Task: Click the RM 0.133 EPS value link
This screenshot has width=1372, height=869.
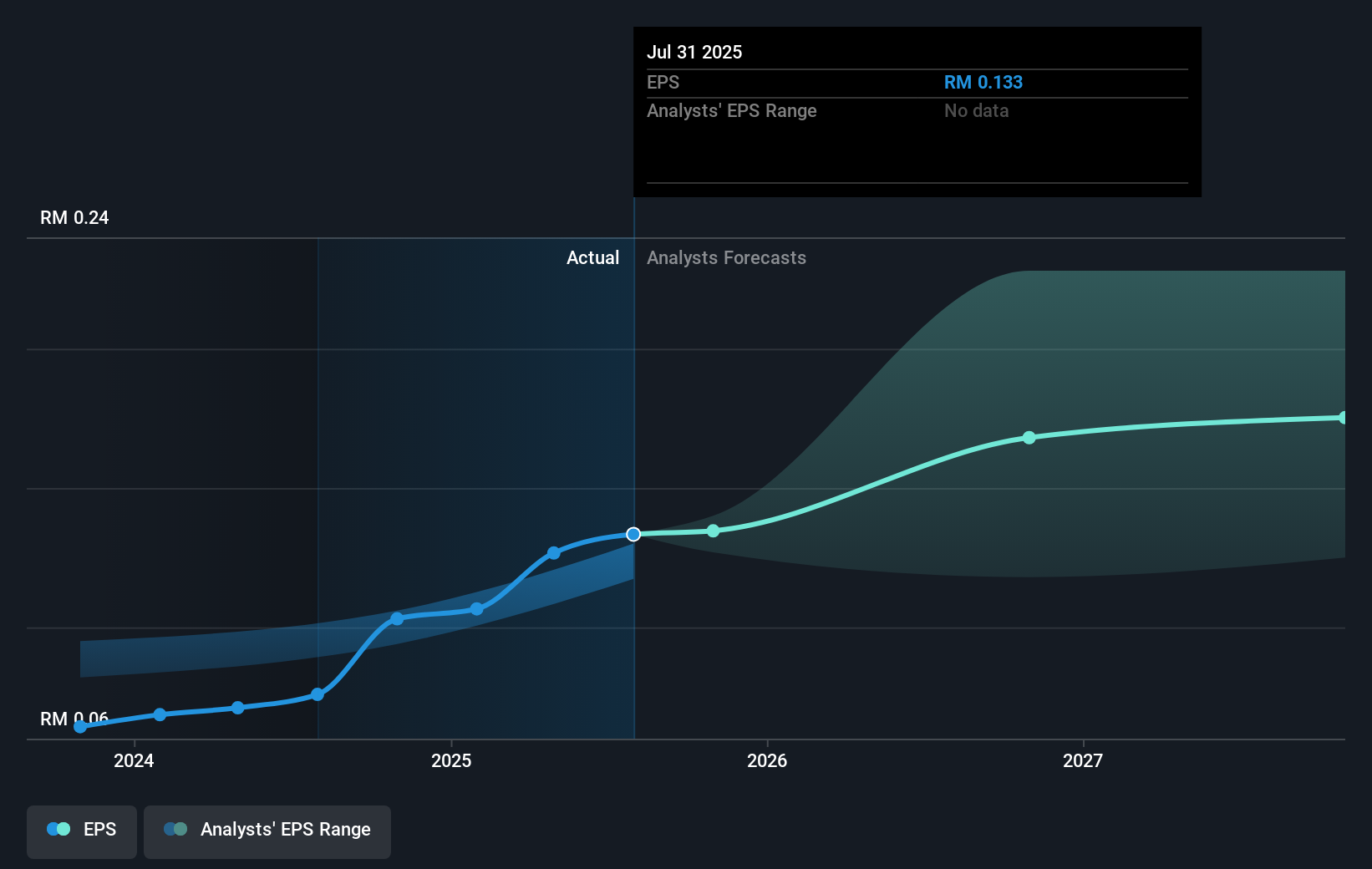Action: (982, 82)
